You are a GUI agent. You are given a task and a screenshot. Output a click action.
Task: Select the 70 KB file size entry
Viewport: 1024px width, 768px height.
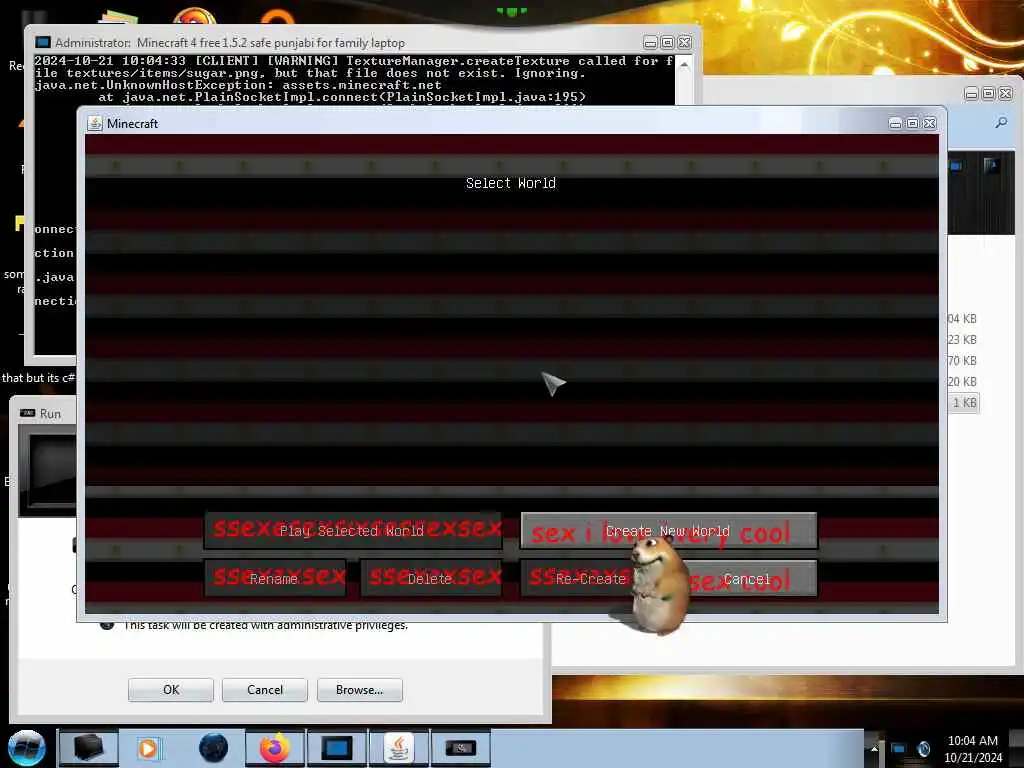[x=962, y=360]
